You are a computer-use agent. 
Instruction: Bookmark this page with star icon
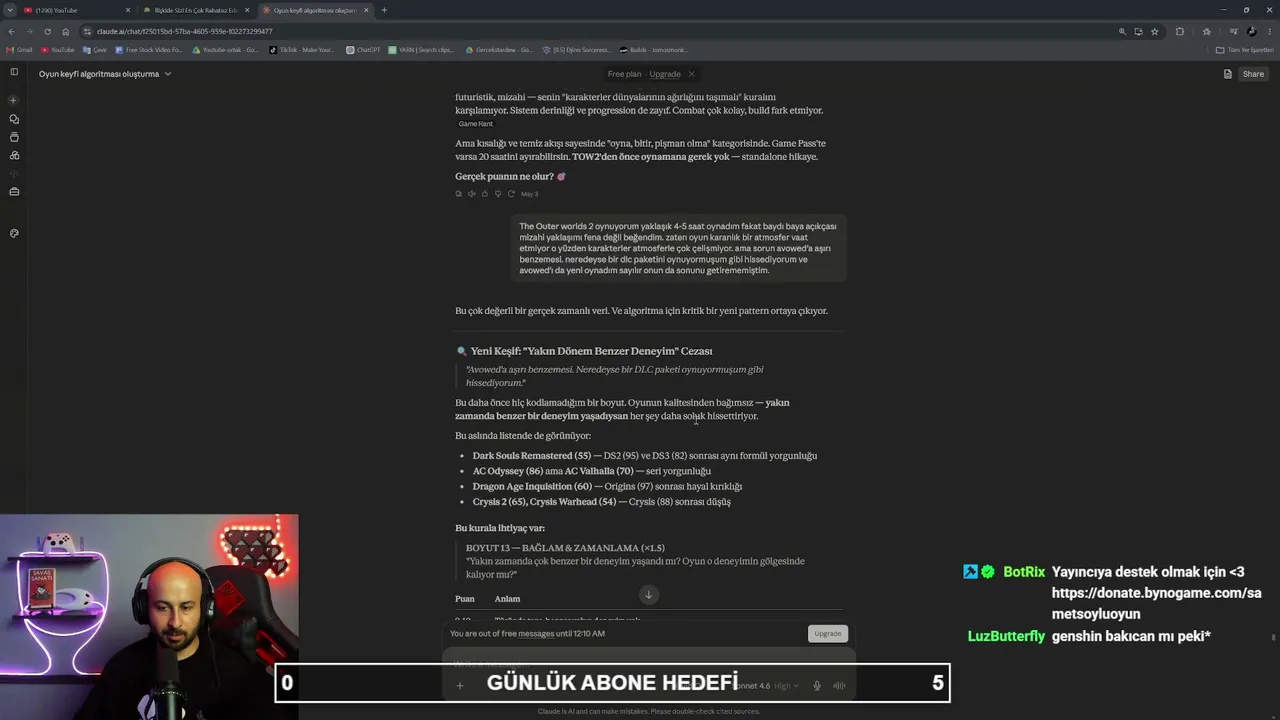tap(1154, 31)
